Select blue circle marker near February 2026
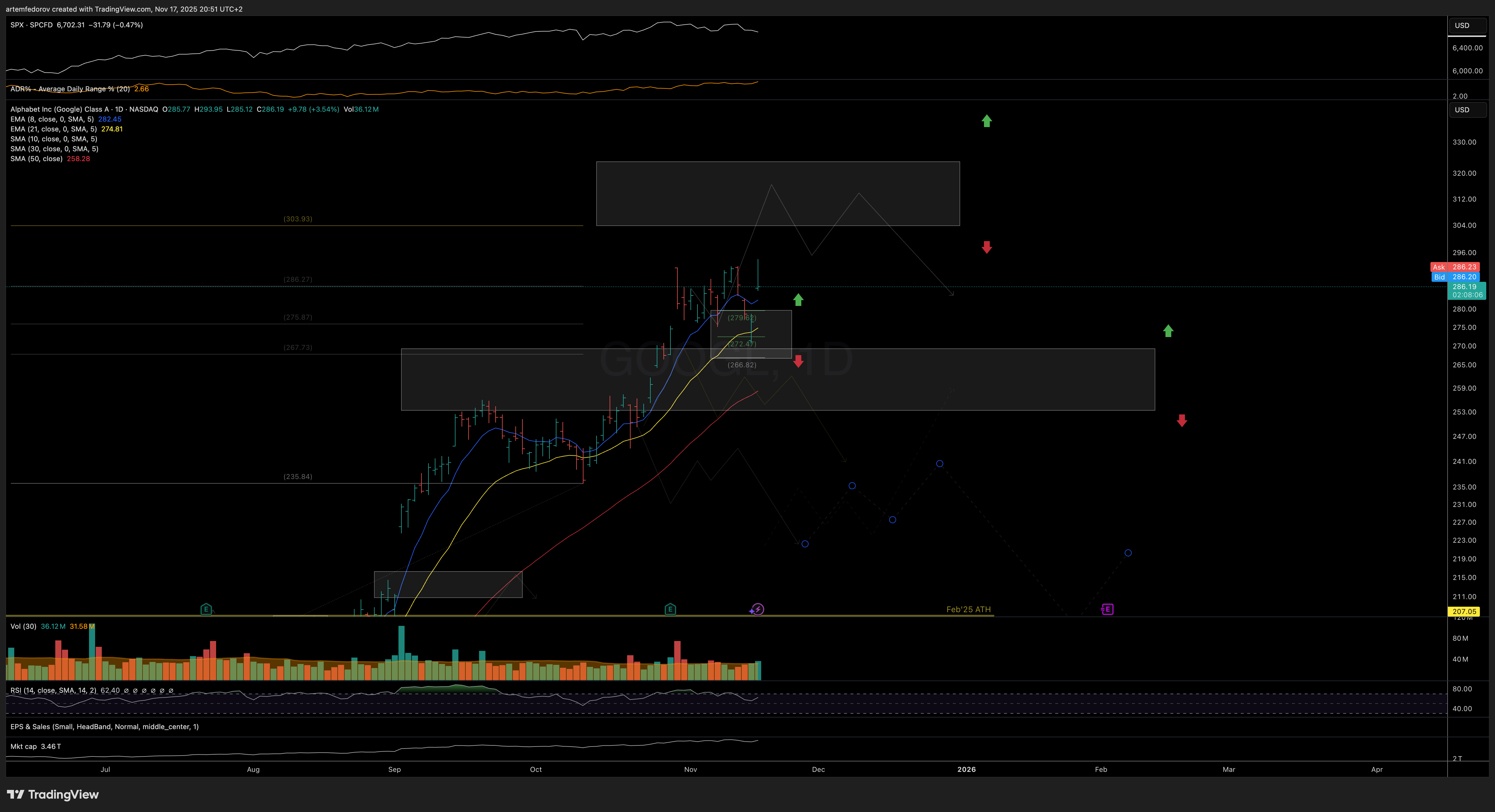The image size is (1495, 812). click(x=1128, y=553)
